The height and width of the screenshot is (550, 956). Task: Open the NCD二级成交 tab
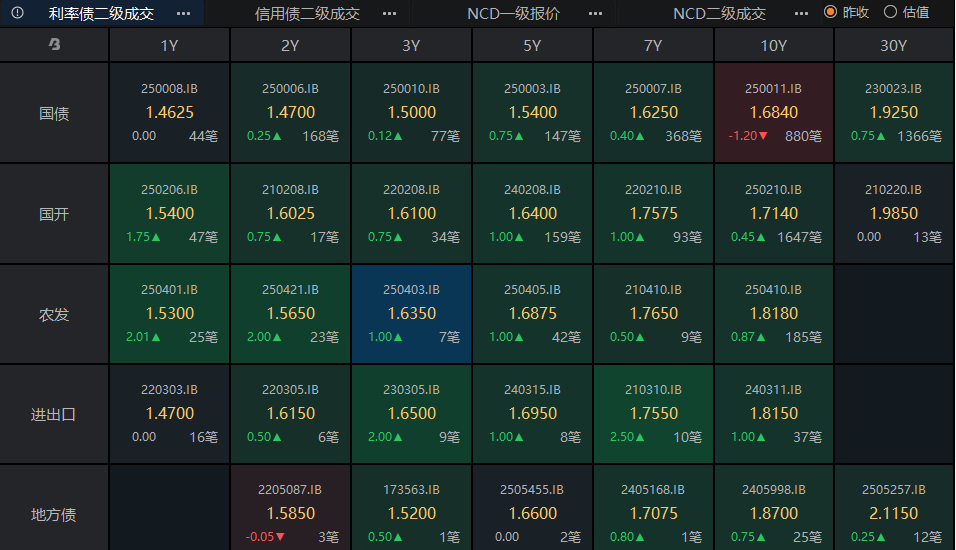[x=719, y=13]
